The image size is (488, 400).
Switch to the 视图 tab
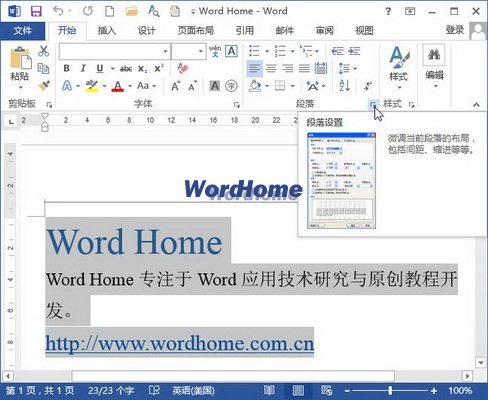(x=364, y=31)
